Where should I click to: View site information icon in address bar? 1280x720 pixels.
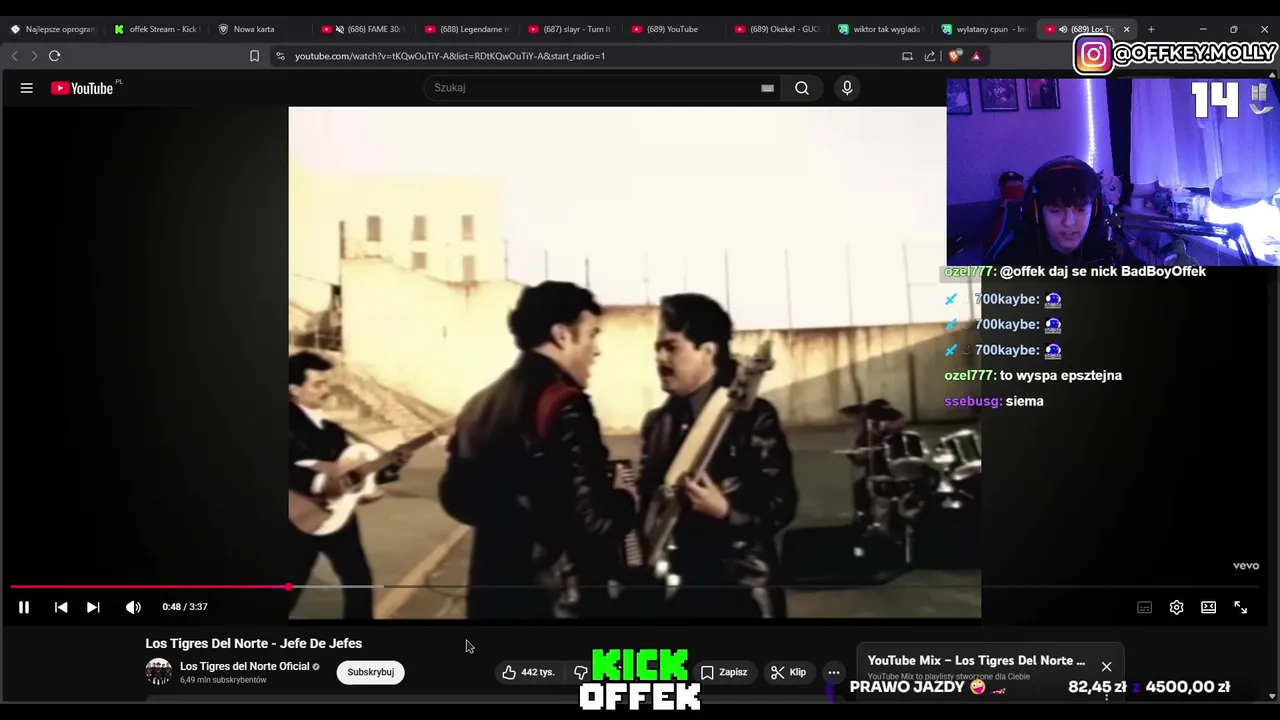280,56
